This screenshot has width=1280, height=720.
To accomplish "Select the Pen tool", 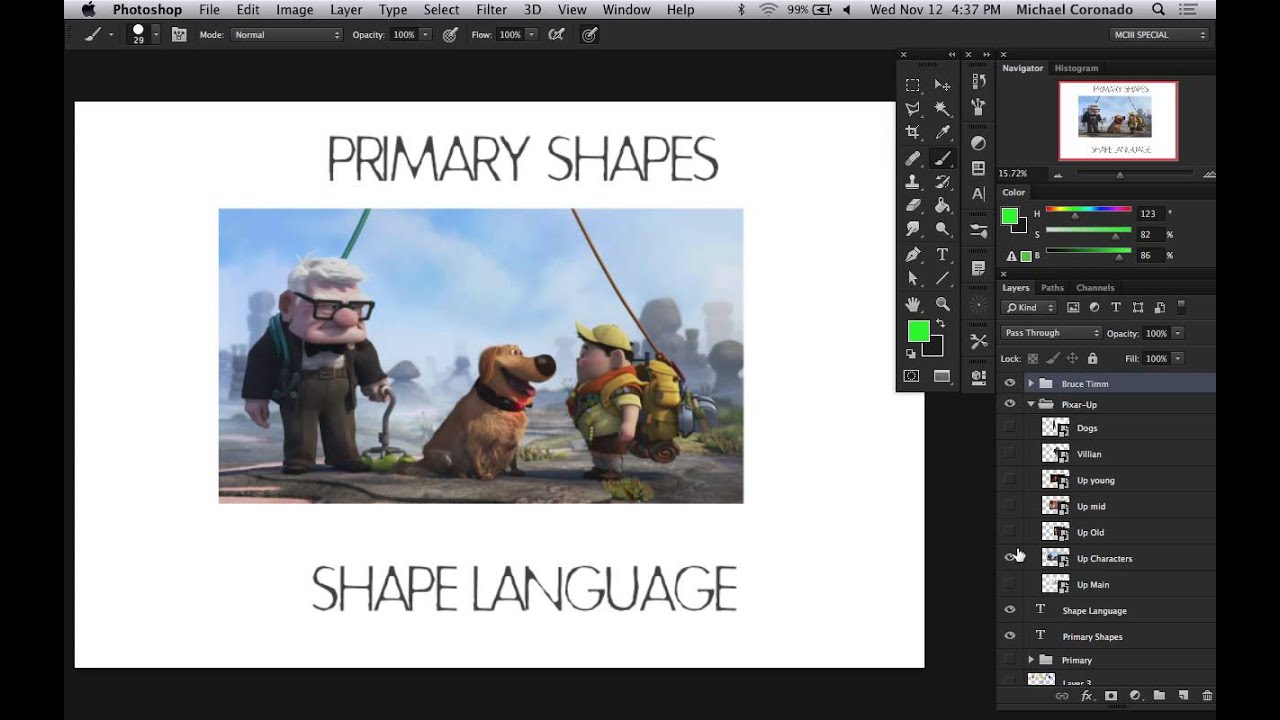I will click(x=912, y=255).
